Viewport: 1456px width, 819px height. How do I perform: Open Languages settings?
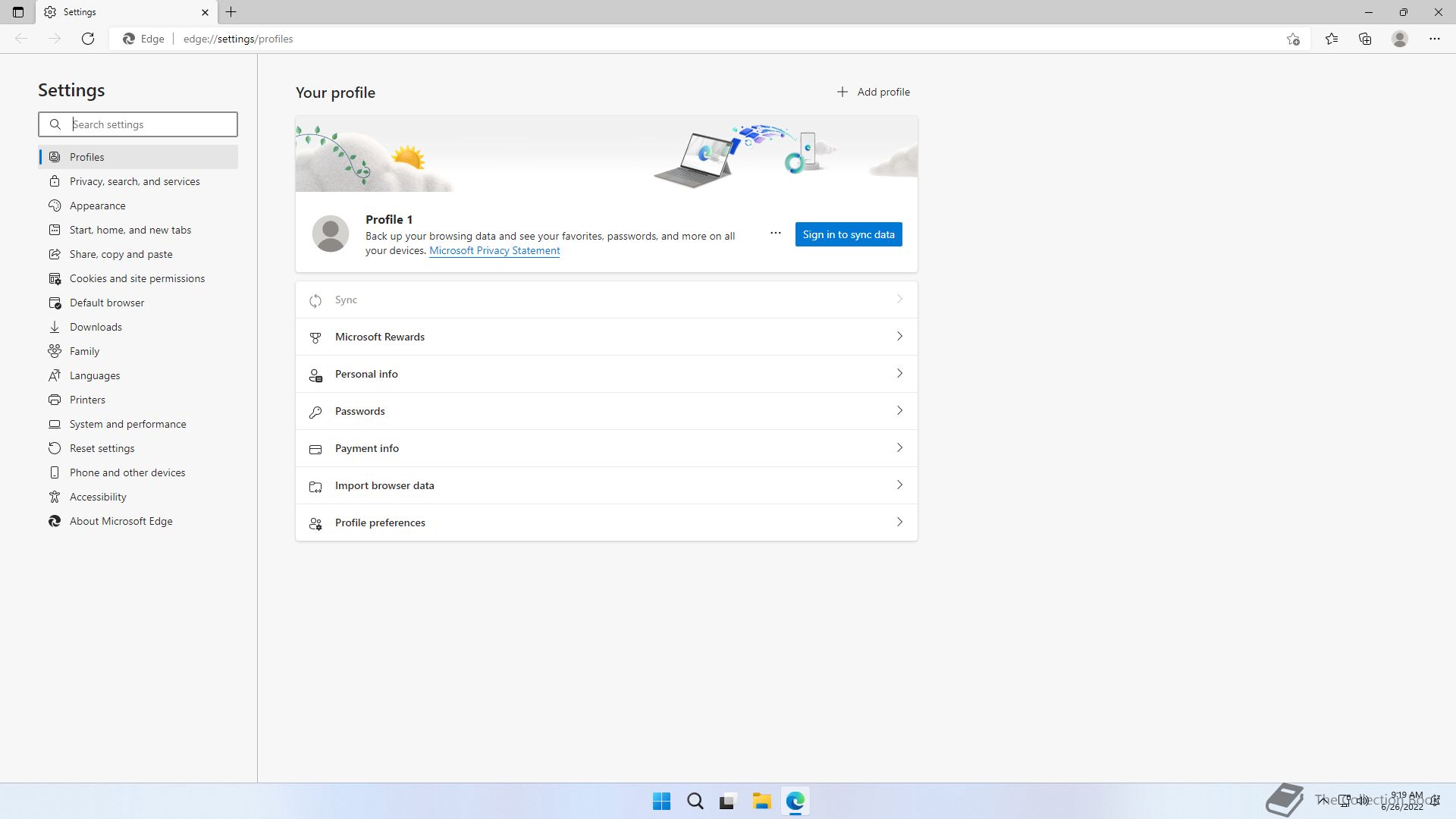(138, 375)
